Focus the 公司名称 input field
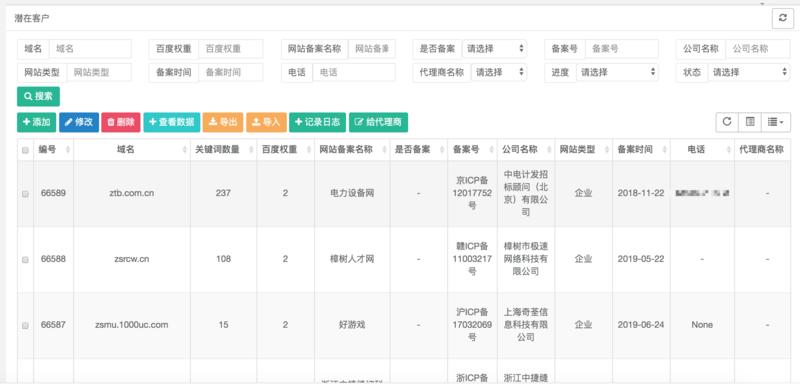 [x=758, y=49]
